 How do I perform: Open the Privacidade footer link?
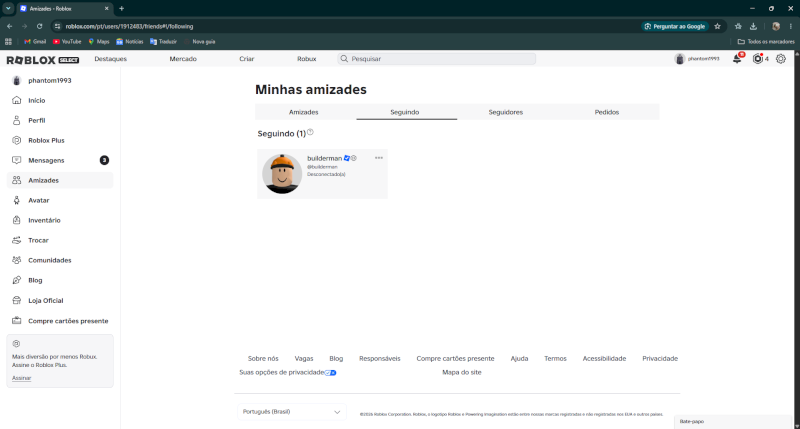pos(660,359)
